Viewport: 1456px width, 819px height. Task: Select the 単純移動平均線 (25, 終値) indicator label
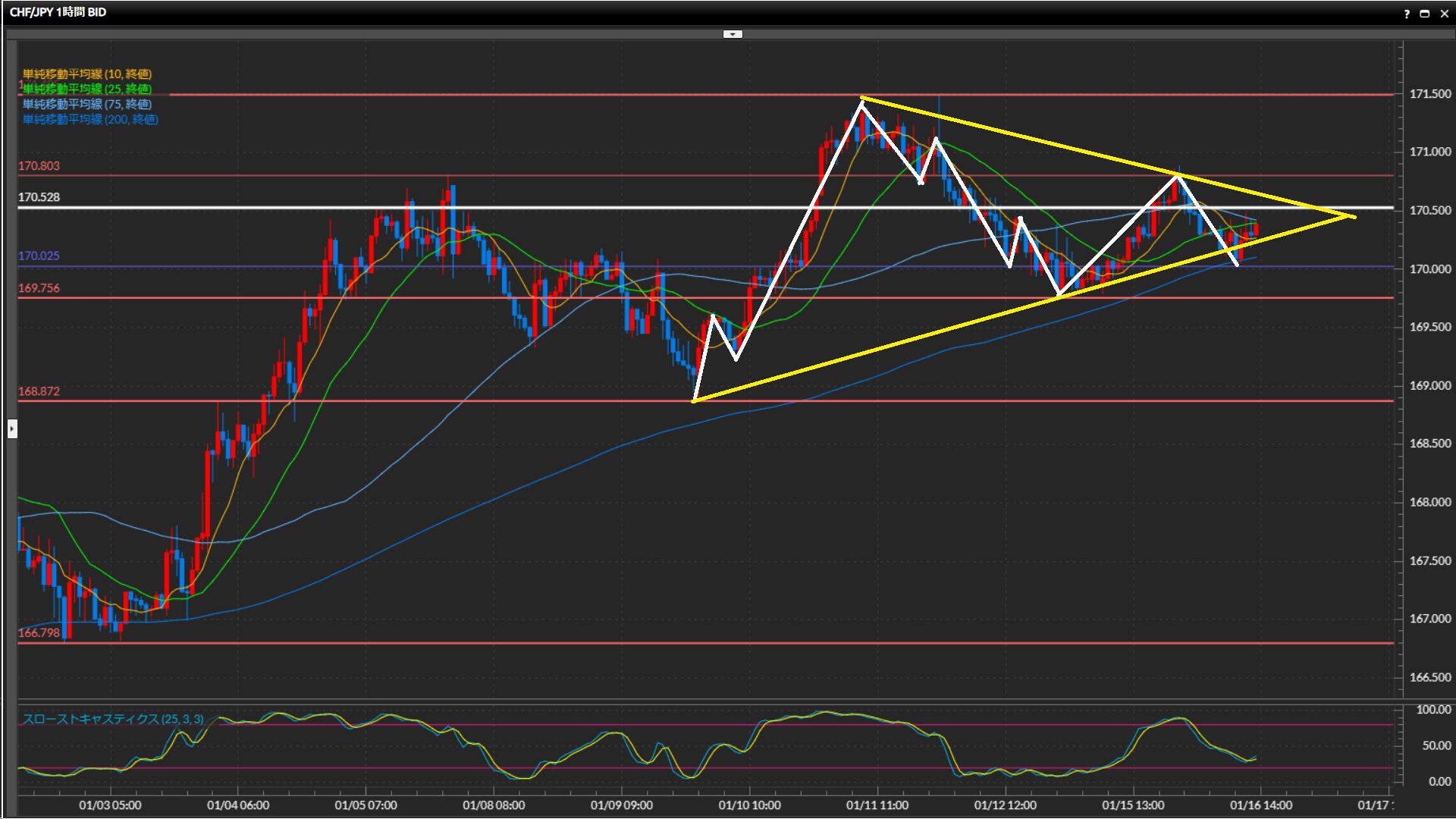(x=86, y=89)
